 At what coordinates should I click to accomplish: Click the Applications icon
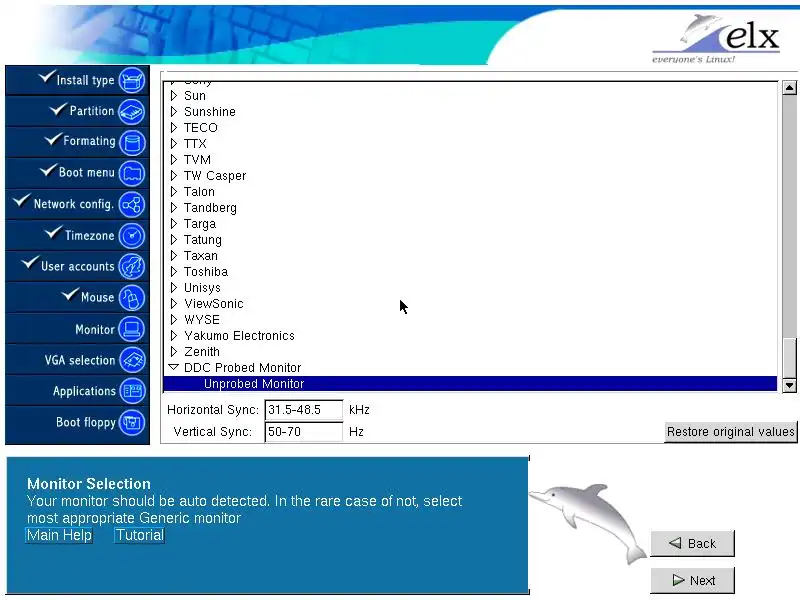coord(132,391)
